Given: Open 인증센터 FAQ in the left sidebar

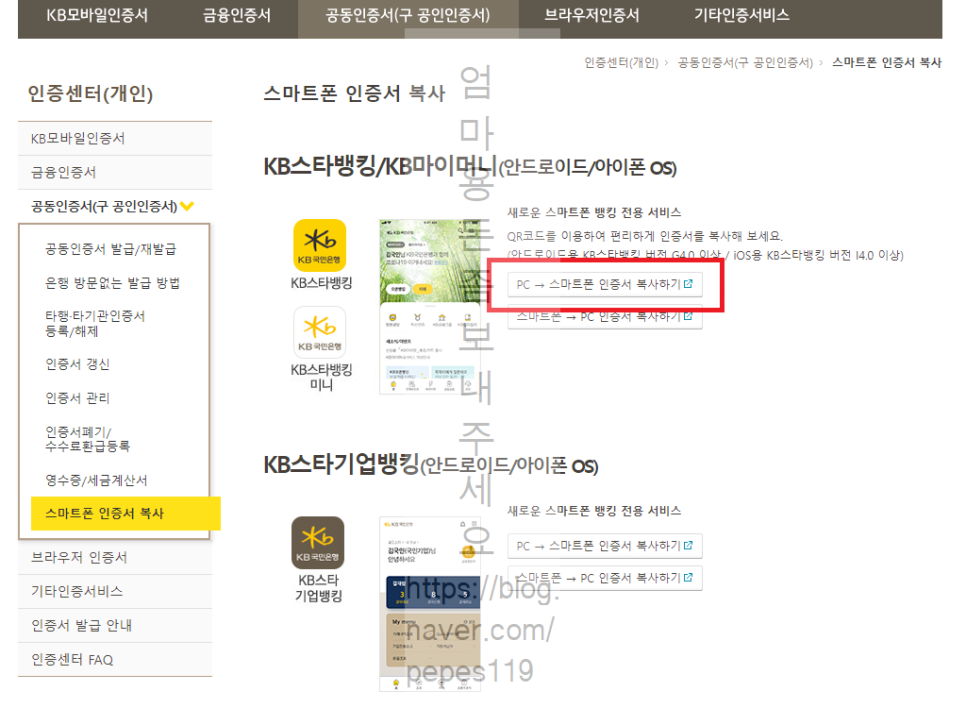Looking at the screenshot, I should (115, 660).
